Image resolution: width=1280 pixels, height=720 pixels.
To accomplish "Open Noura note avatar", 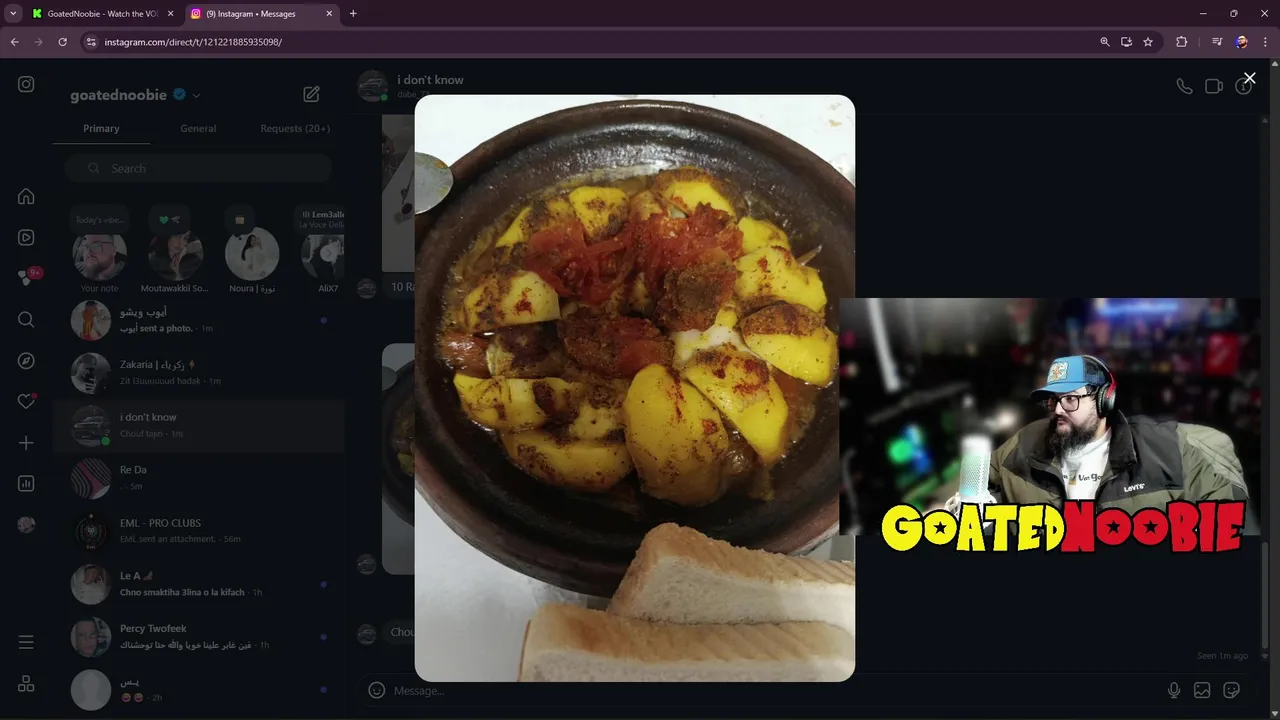I will click(252, 254).
